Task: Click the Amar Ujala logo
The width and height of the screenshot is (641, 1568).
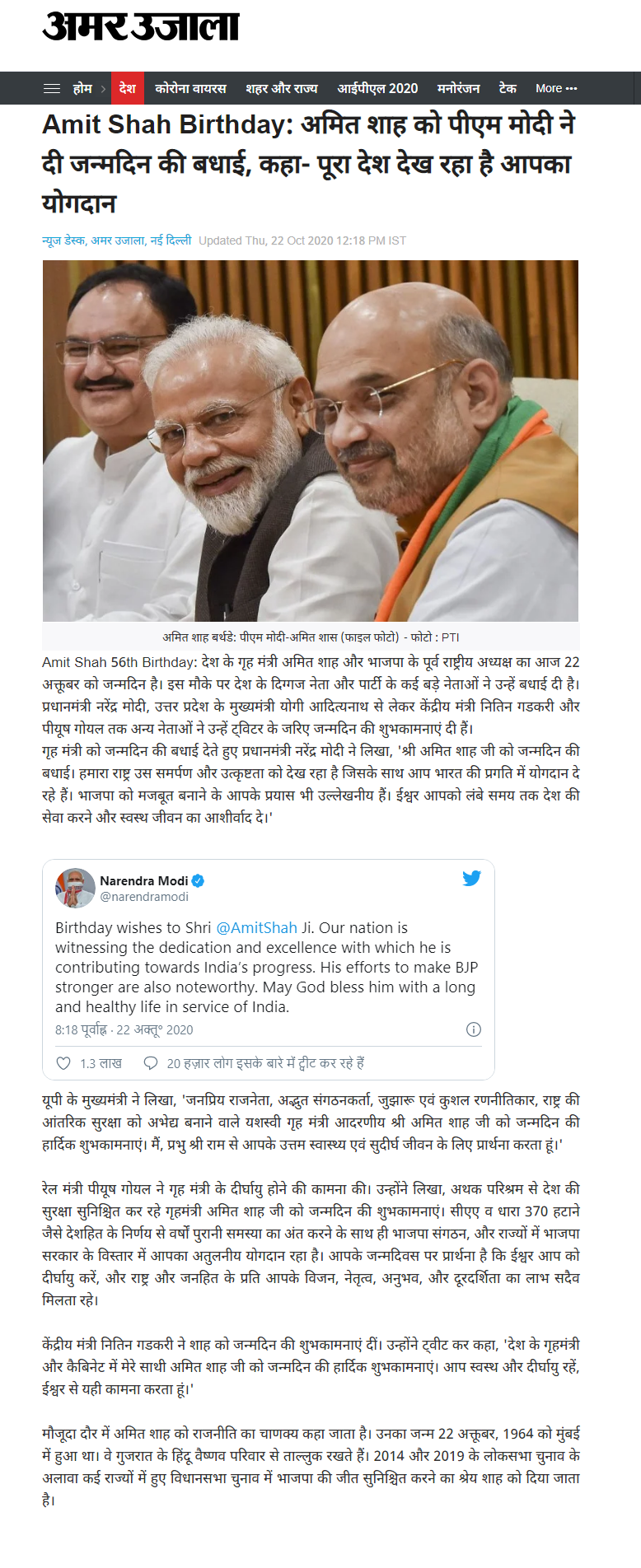Action: [x=140, y=26]
